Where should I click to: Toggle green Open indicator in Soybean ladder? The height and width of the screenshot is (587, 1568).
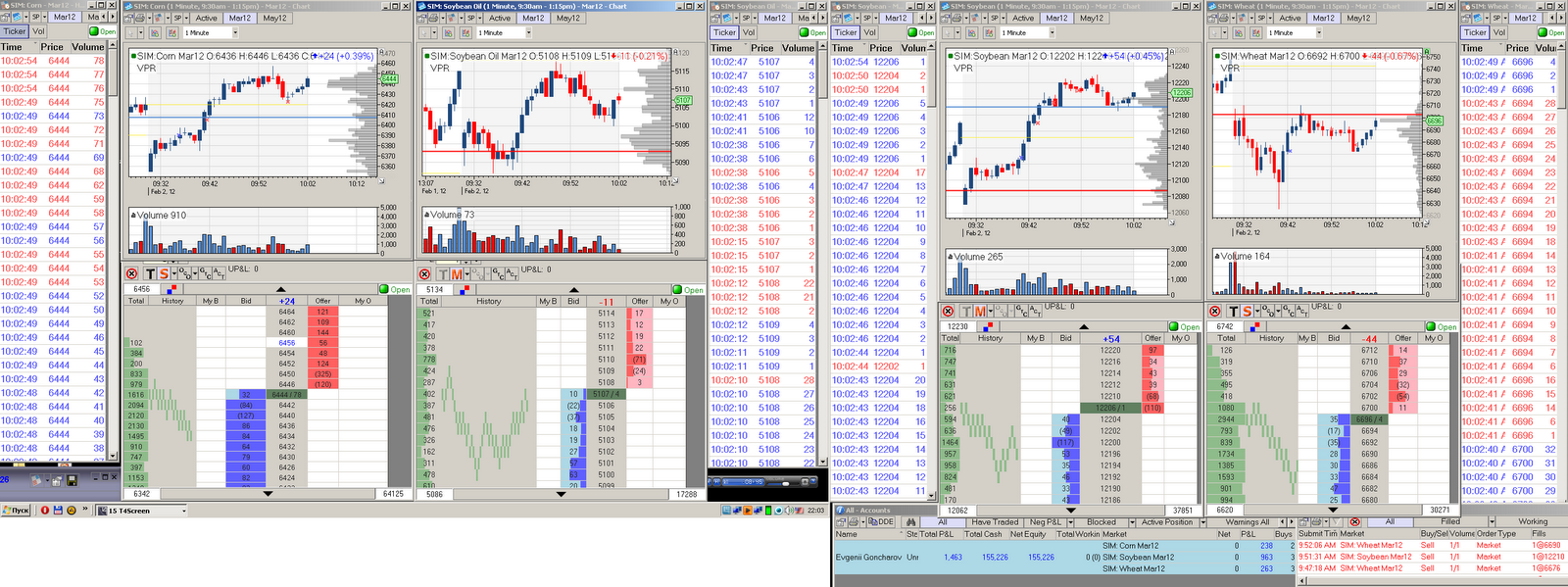pyautogui.click(x=1185, y=326)
